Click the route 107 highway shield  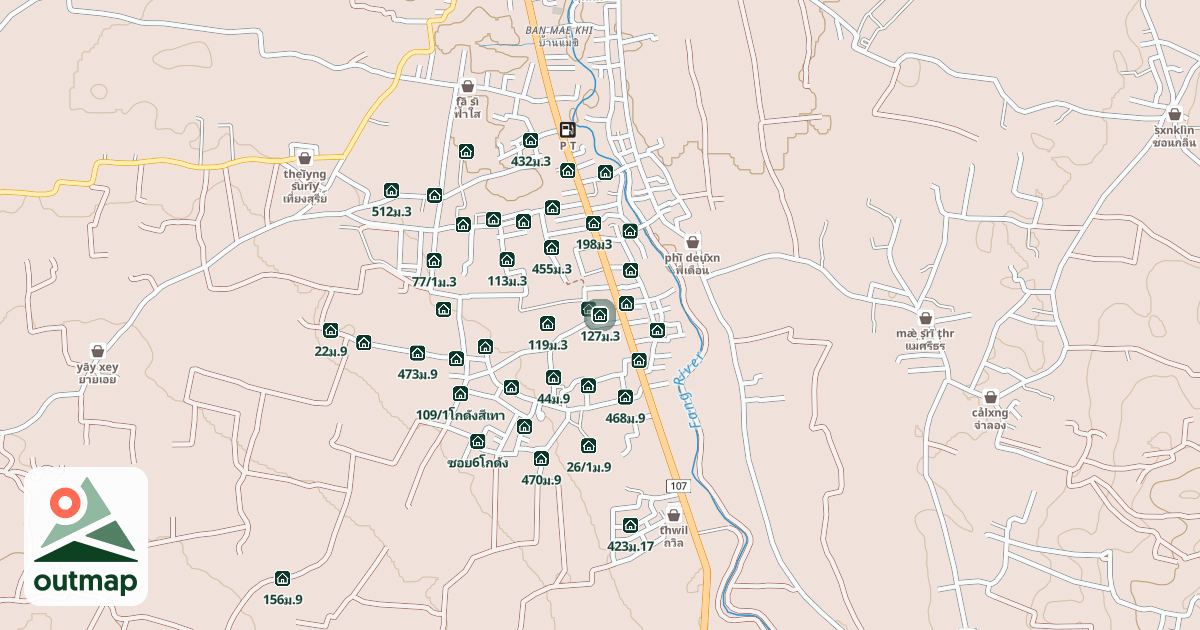[679, 486]
